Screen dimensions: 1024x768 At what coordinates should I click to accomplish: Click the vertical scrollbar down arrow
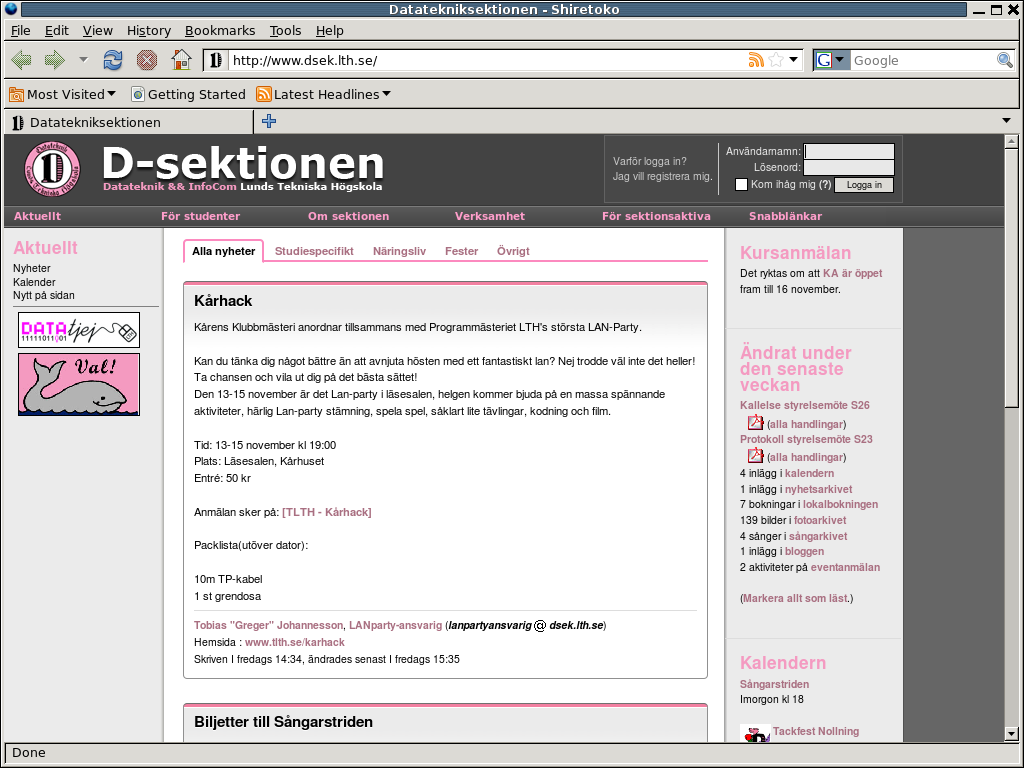tap(1011, 734)
